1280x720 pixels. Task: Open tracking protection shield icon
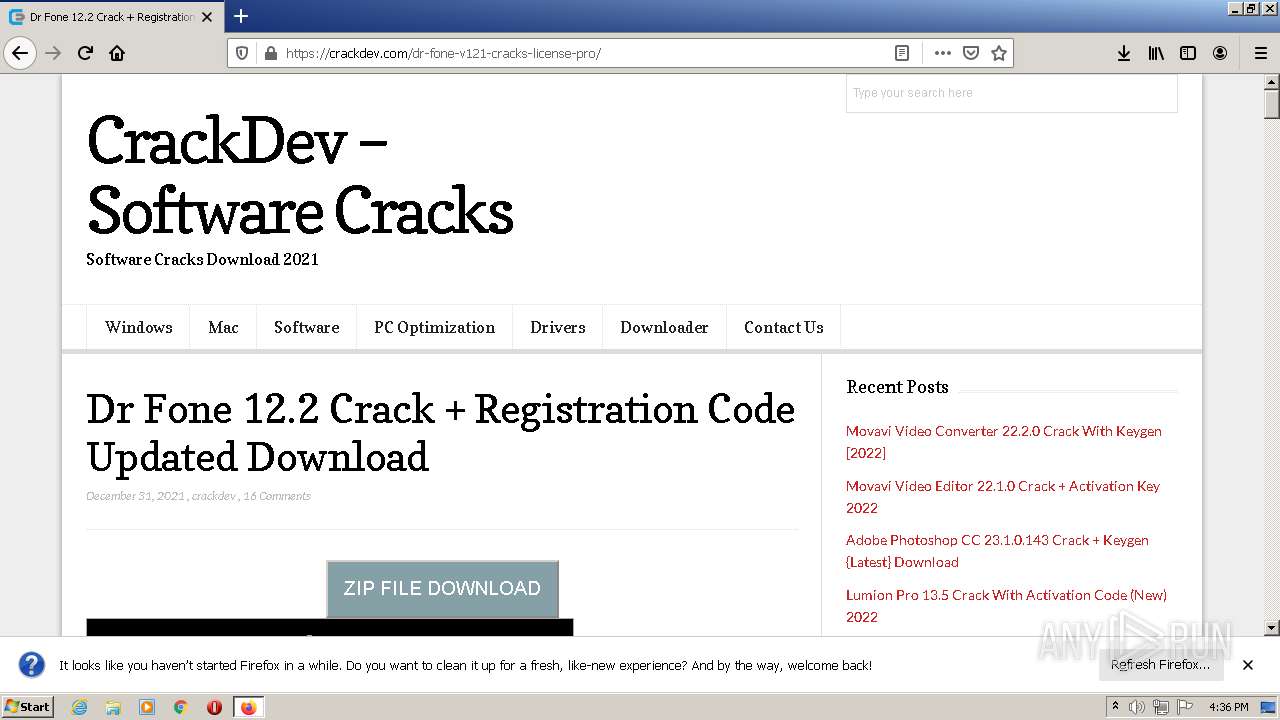point(241,53)
